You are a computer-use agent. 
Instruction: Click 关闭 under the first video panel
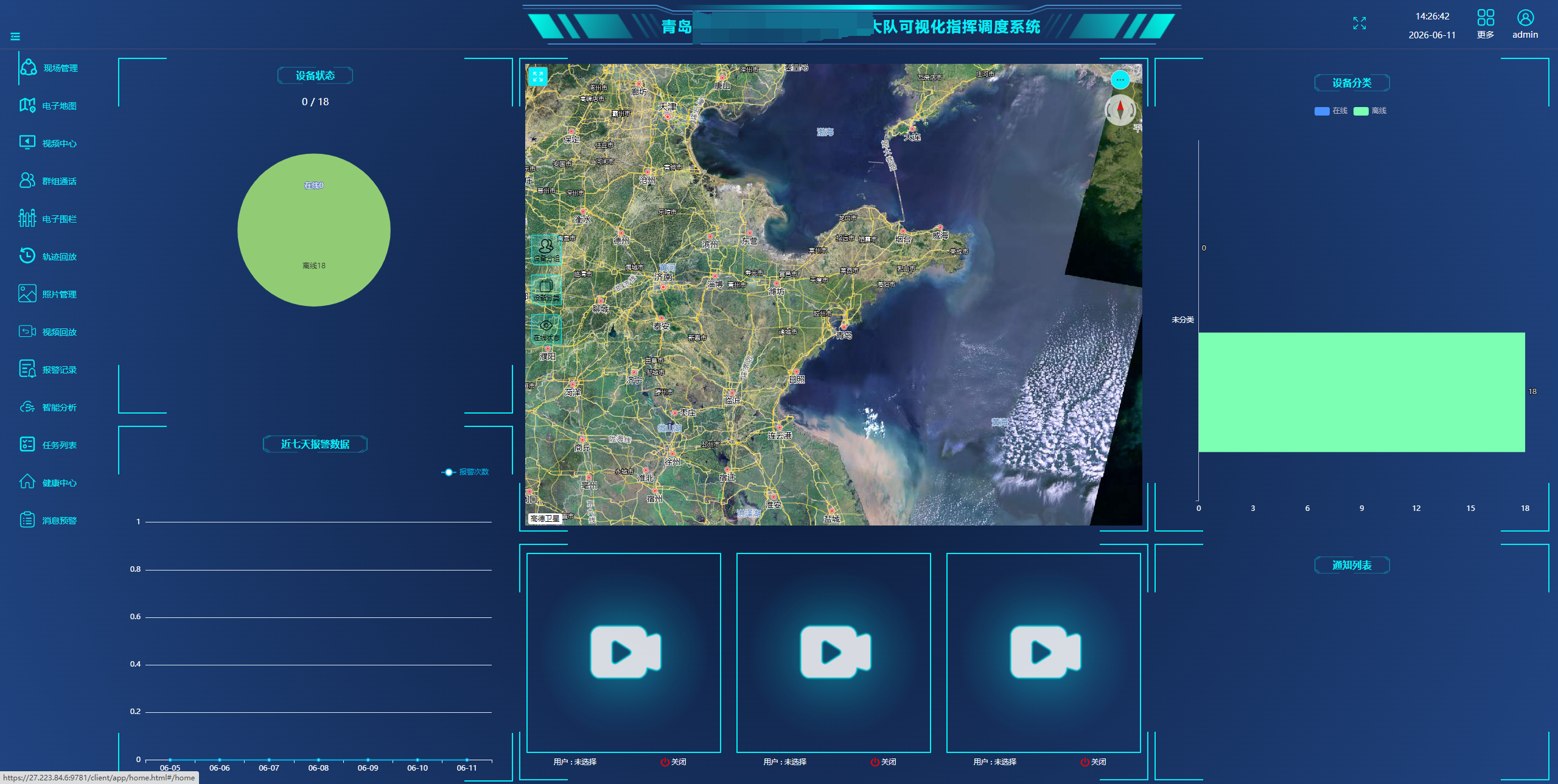pyautogui.click(x=674, y=761)
